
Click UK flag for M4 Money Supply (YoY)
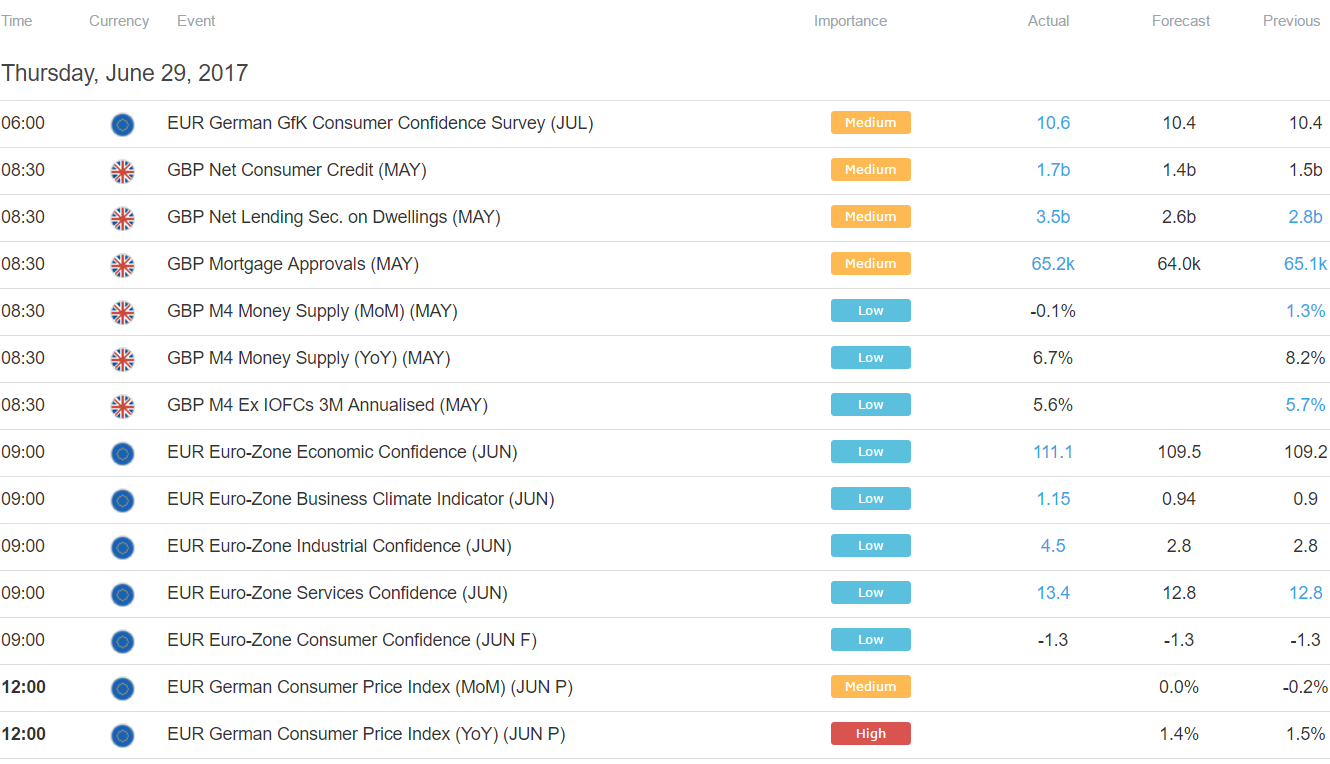coord(122,359)
